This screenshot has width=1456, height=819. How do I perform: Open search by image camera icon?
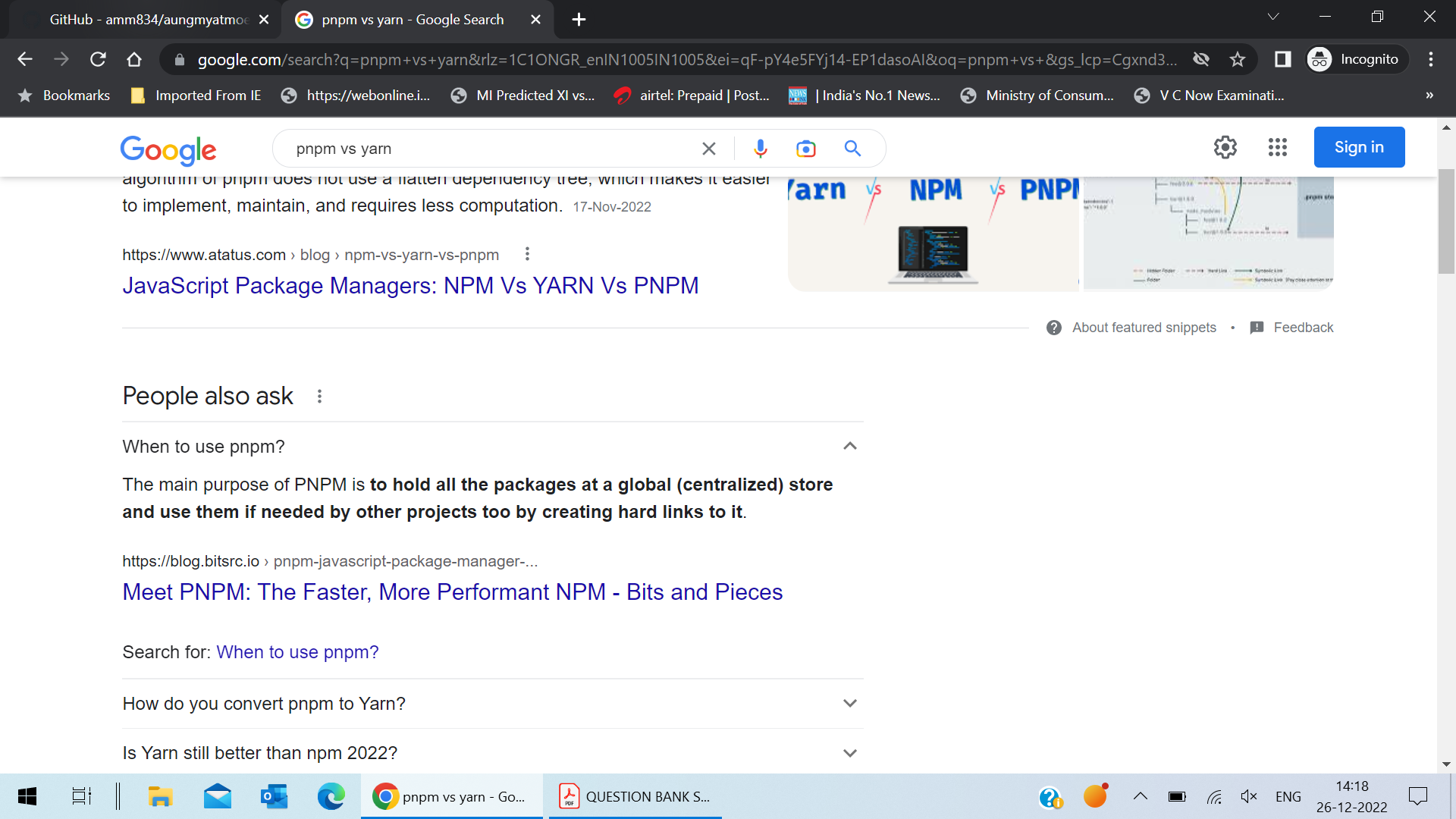(x=805, y=149)
